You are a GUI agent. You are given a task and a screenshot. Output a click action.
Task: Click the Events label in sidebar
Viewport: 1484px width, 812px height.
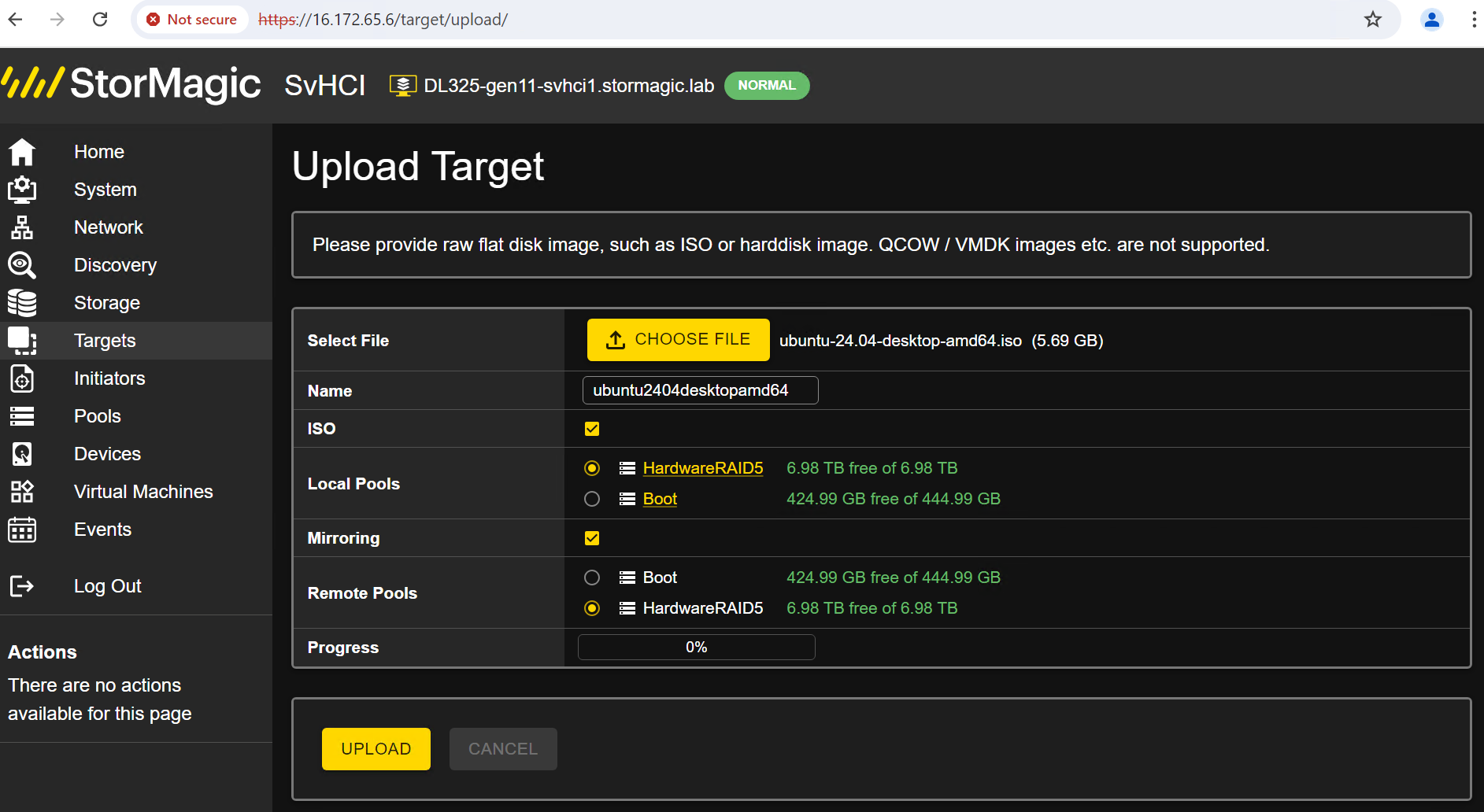[x=102, y=530]
